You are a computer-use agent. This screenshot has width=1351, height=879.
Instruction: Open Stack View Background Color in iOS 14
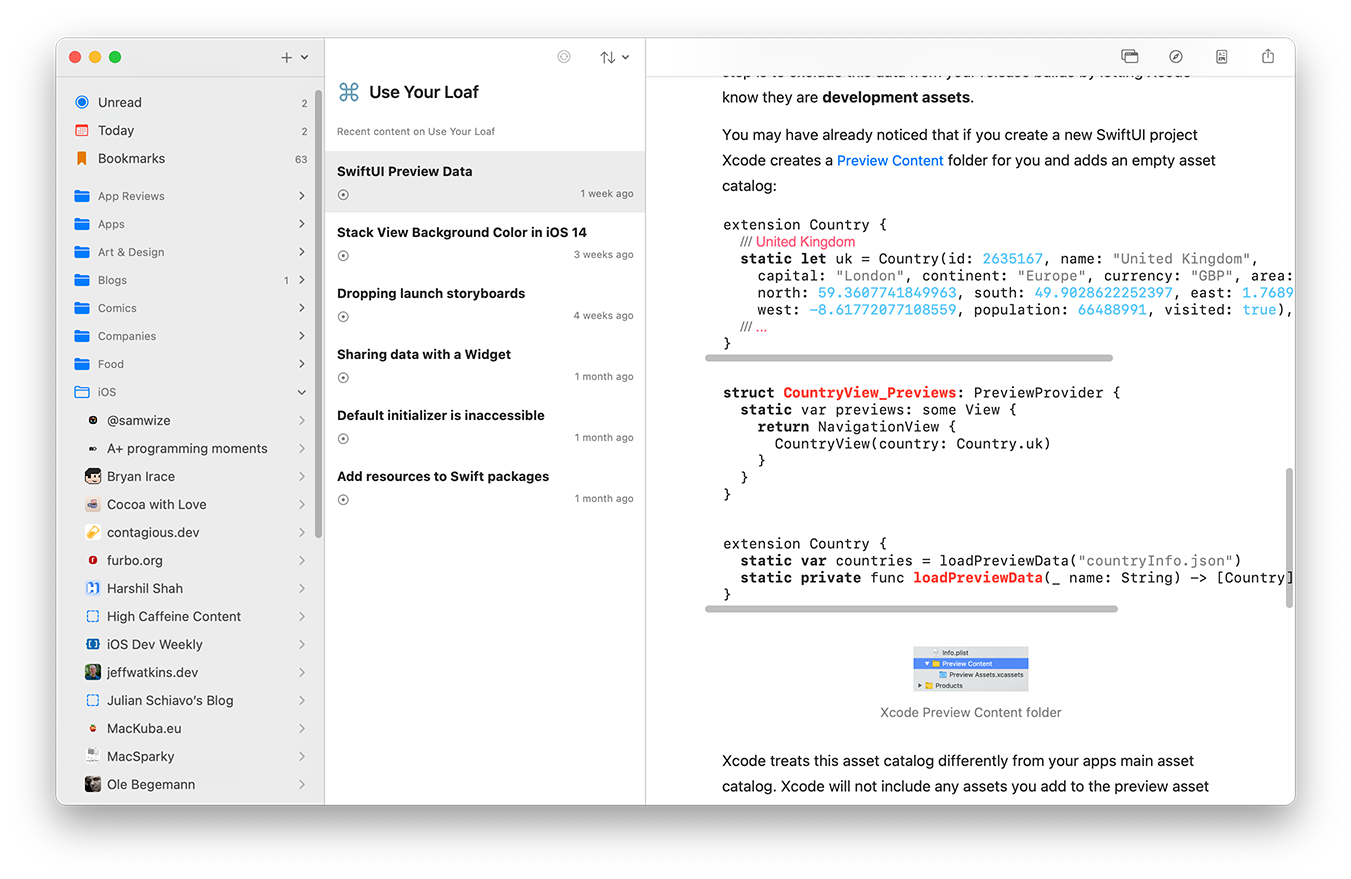[x=485, y=243]
